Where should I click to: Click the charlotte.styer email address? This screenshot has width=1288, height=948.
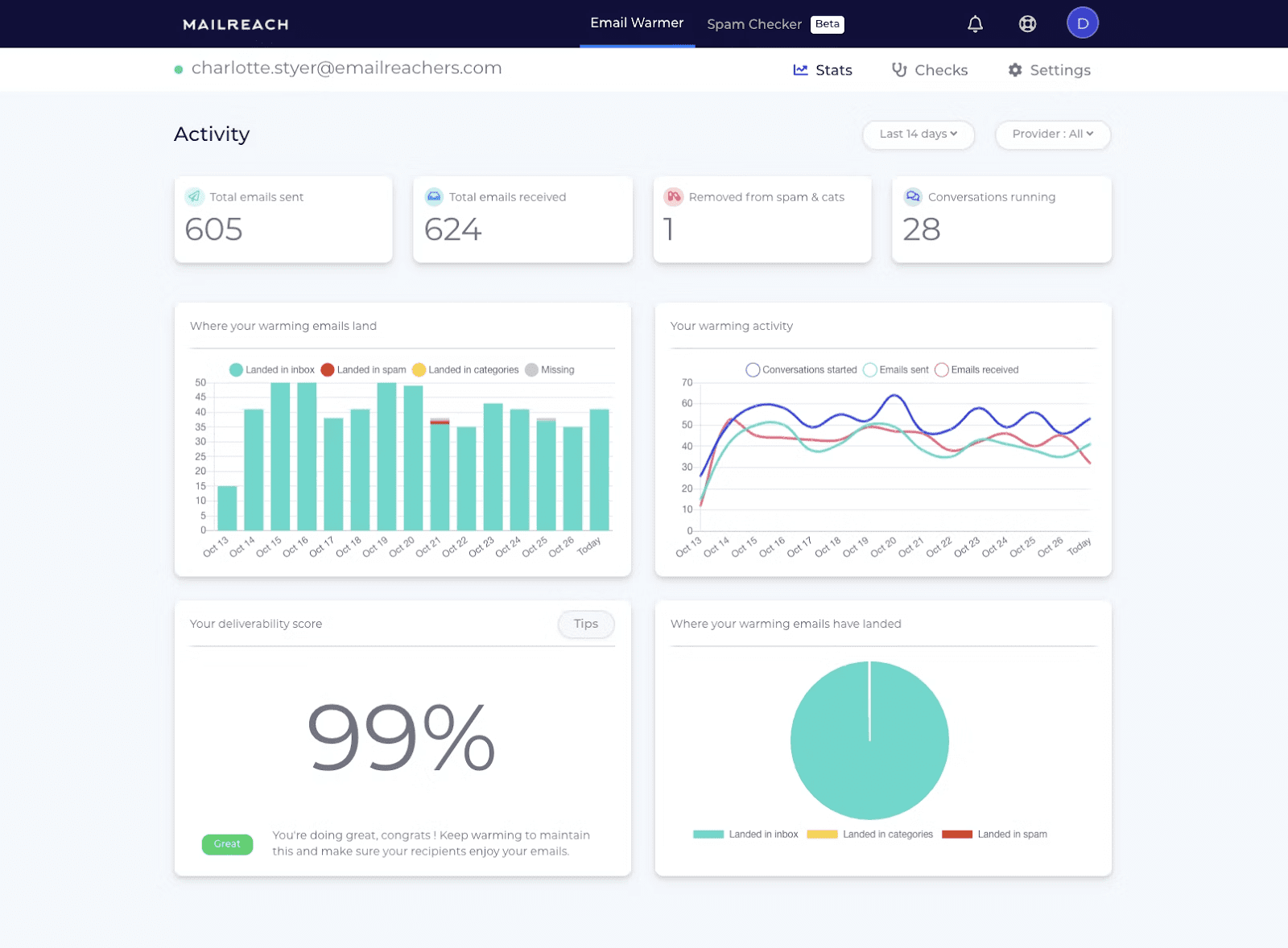(x=346, y=68)
